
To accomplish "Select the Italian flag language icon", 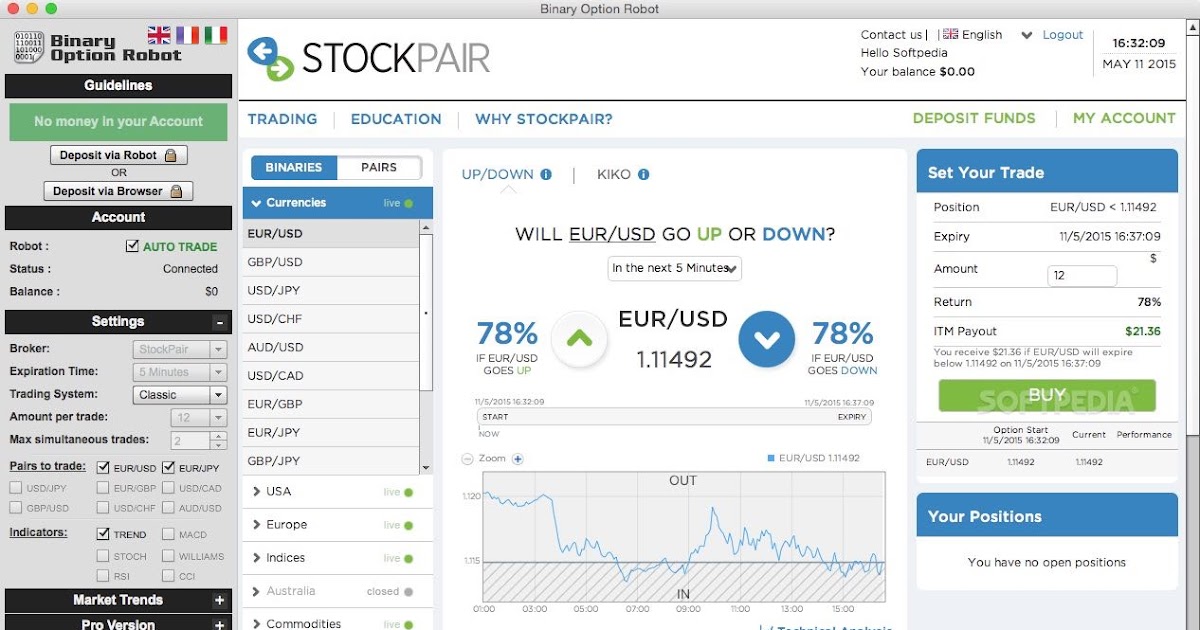I will click(x=215, y=35).
